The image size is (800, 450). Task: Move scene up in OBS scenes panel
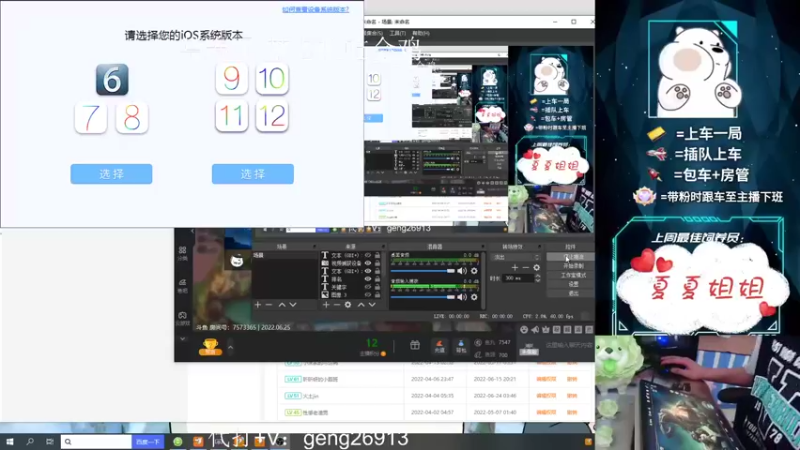pos(282,305)
